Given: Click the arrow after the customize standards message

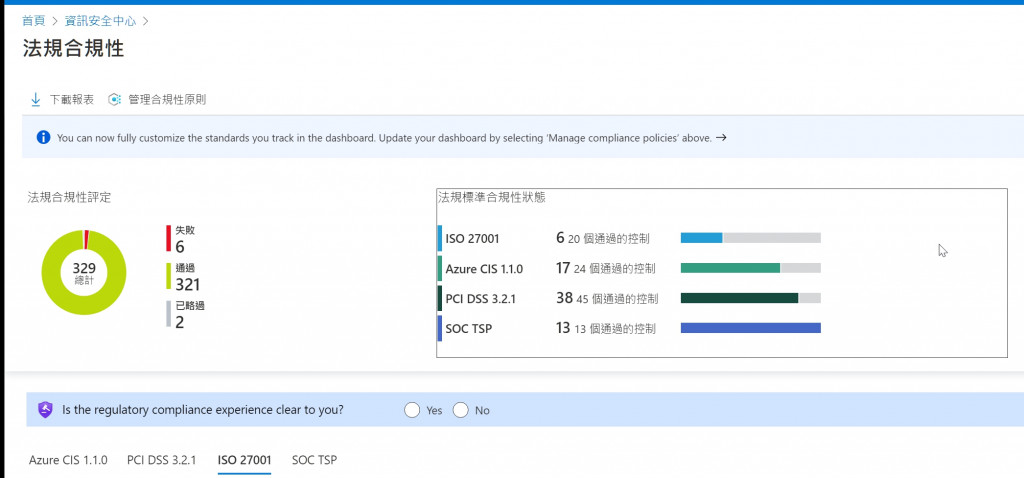Looking at the screenshot, I should point(721,138).
